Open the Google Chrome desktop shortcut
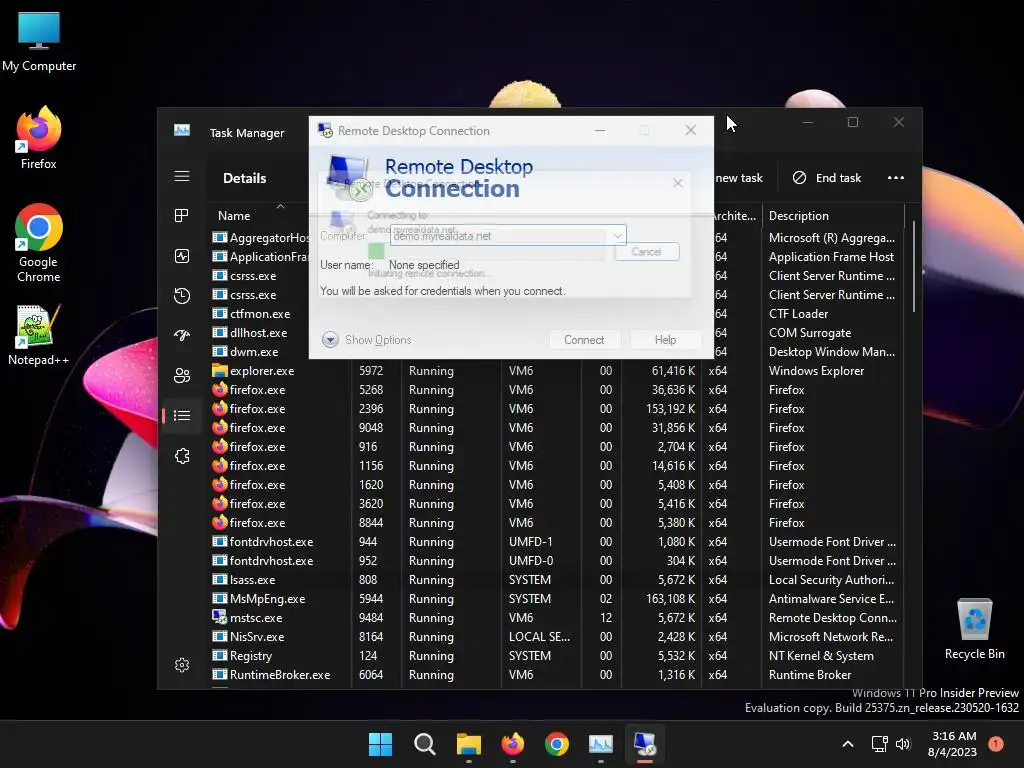 click(39, 243)
